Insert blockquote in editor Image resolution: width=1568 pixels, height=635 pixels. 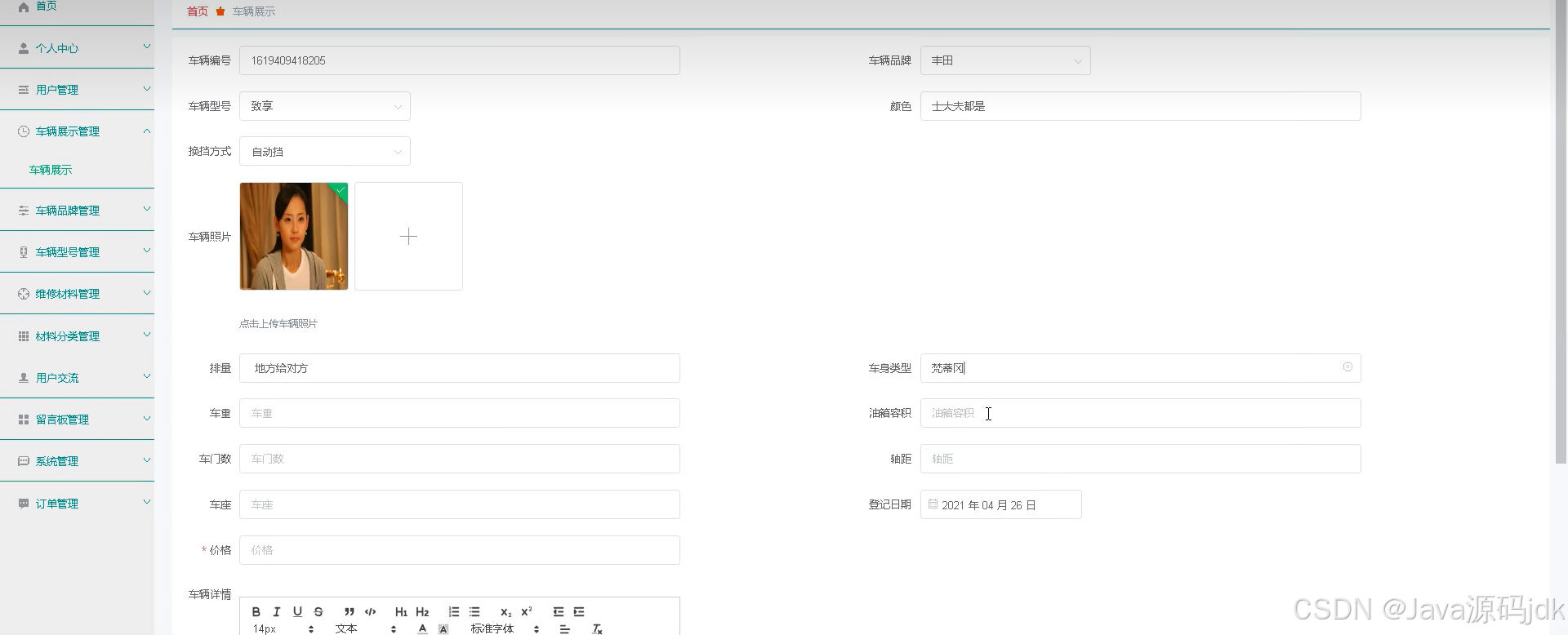click(350, 611)
